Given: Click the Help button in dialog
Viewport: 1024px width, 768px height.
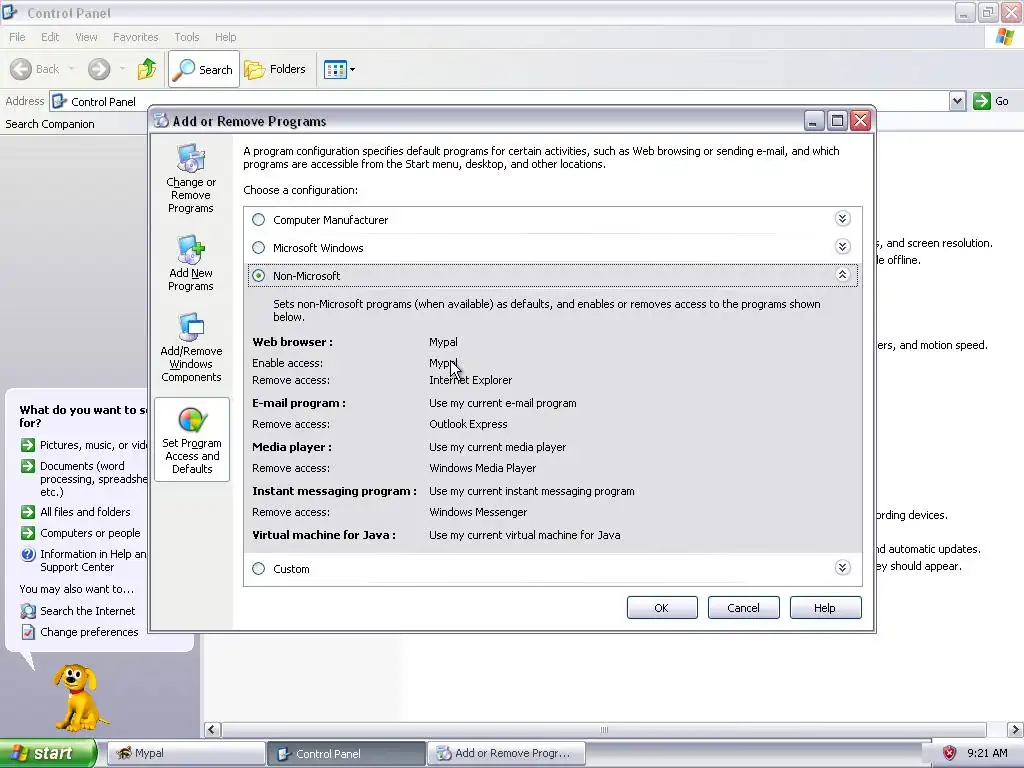Looking at the screenshot, I should point(825,607).
